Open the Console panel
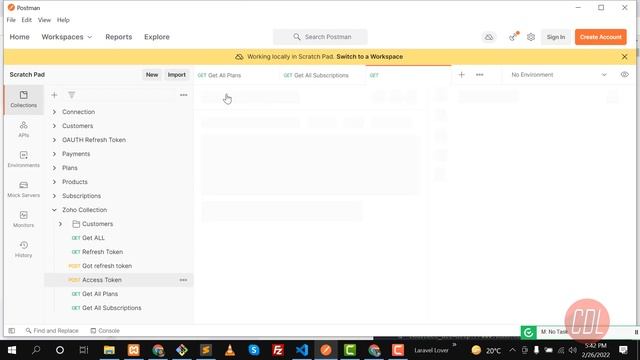 click(105, 331)
